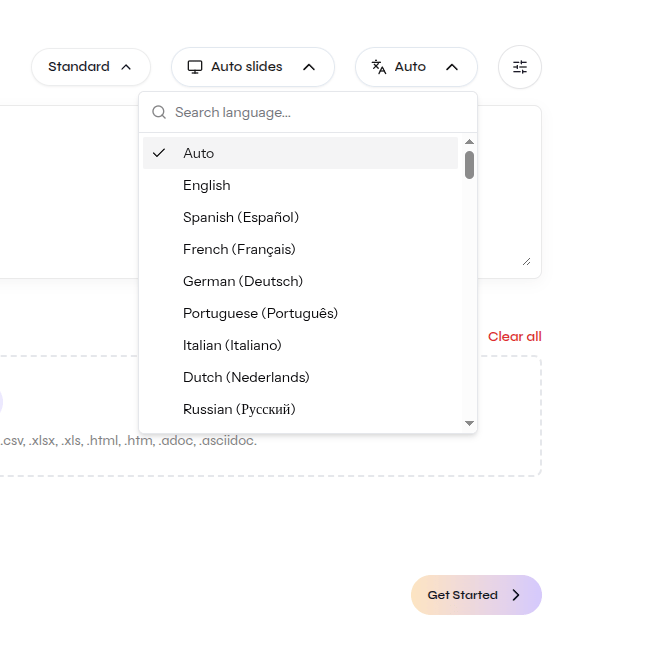646x668 pixels.
Task: Close the Auto language dropdown
Action: tap(416, 67)
